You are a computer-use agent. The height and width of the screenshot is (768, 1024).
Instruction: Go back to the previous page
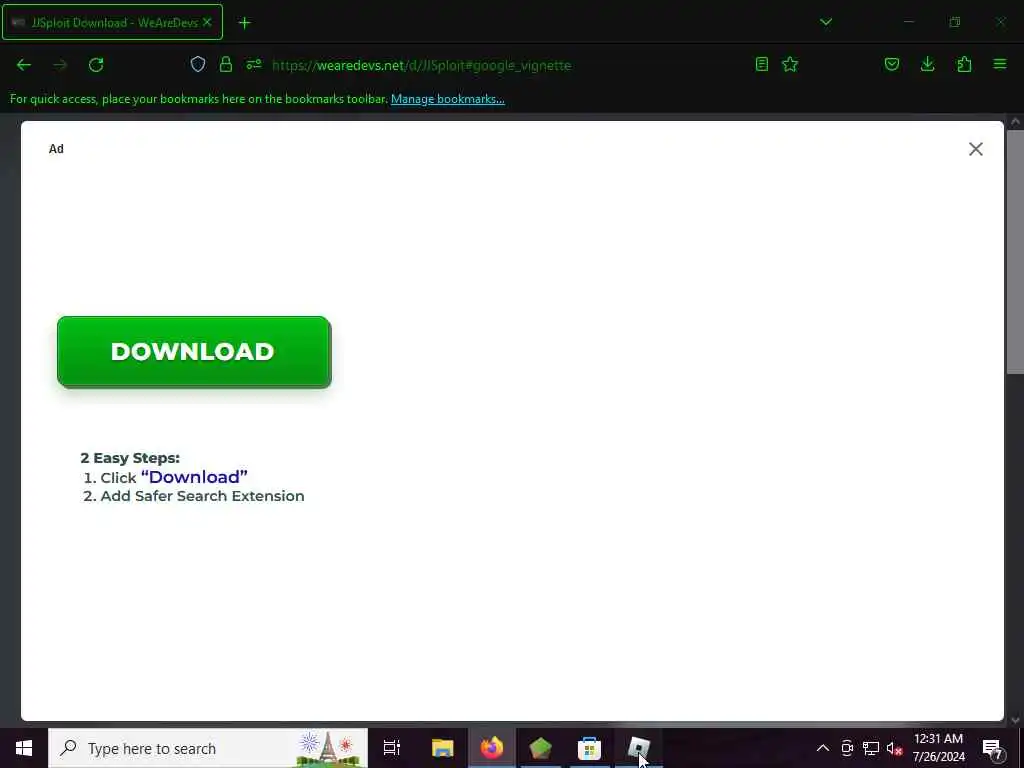coord(24,65)
